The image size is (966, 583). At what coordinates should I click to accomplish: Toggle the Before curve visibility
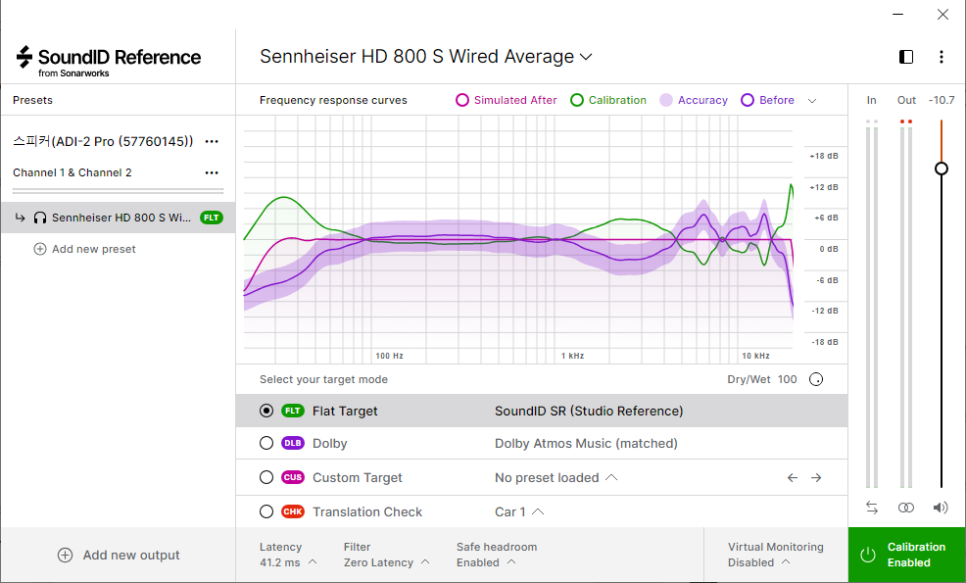tap(768, 100)
